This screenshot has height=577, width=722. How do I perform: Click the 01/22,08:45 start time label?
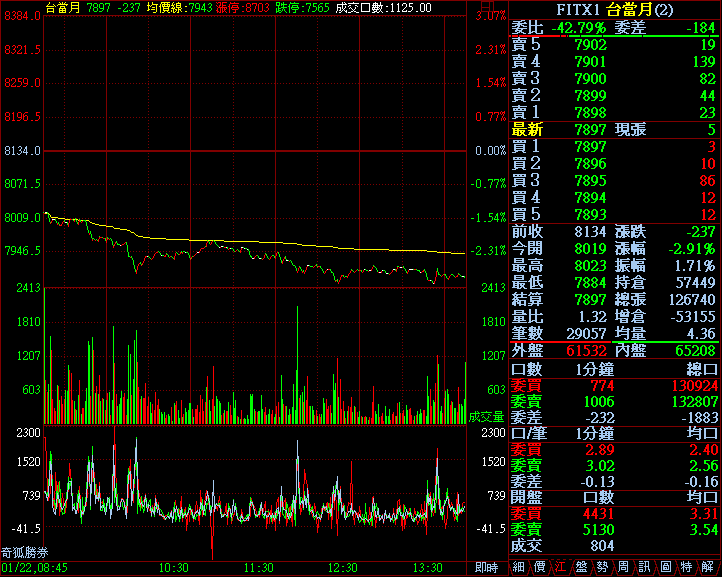(35, 568)
